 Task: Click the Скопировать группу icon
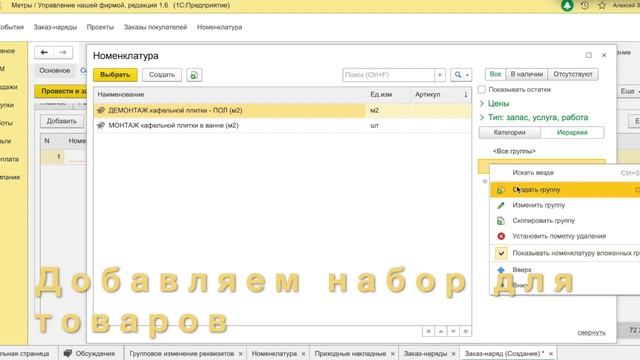tap(501, 221)
